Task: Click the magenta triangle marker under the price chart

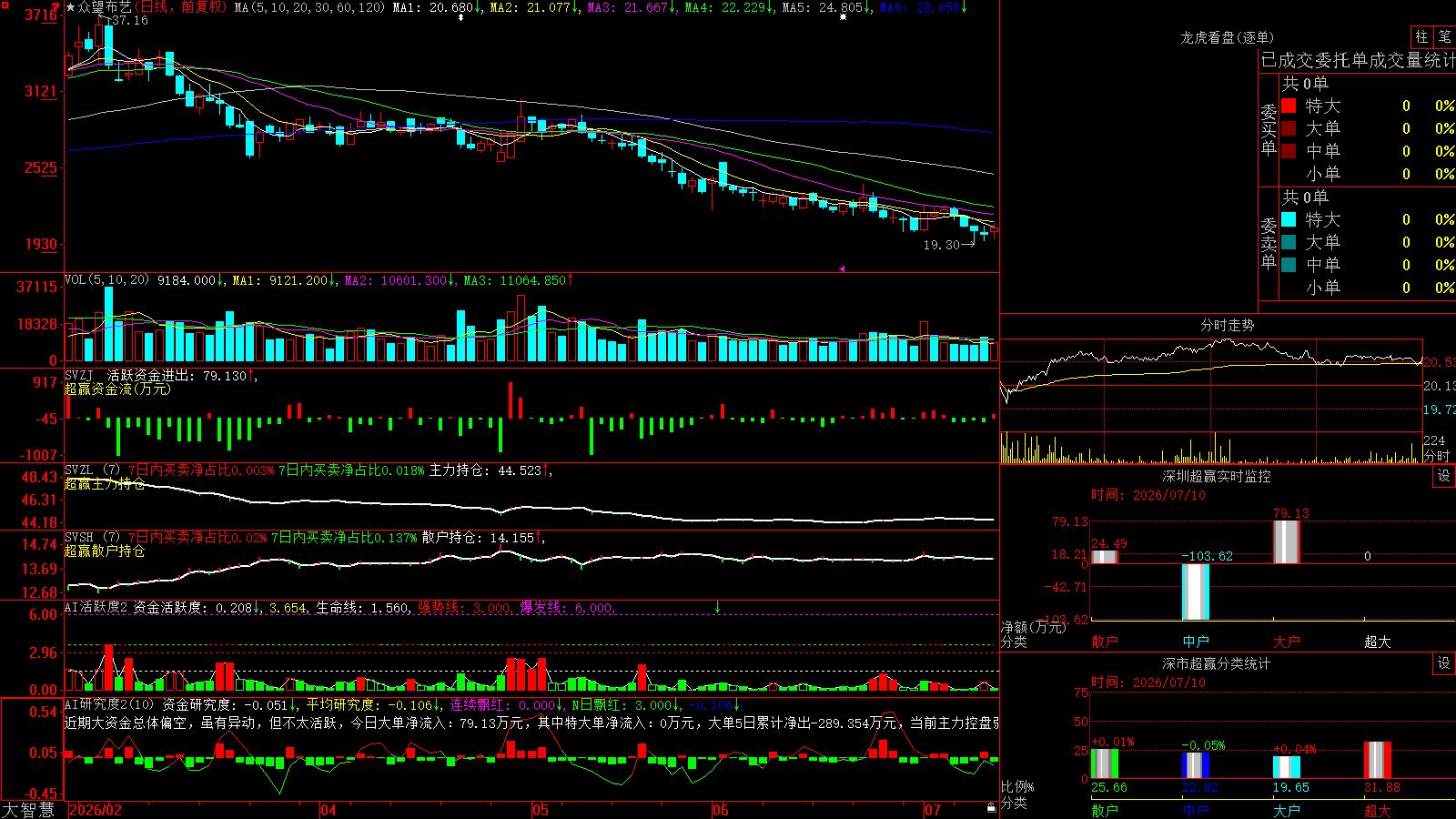Action: coord(842,268)
